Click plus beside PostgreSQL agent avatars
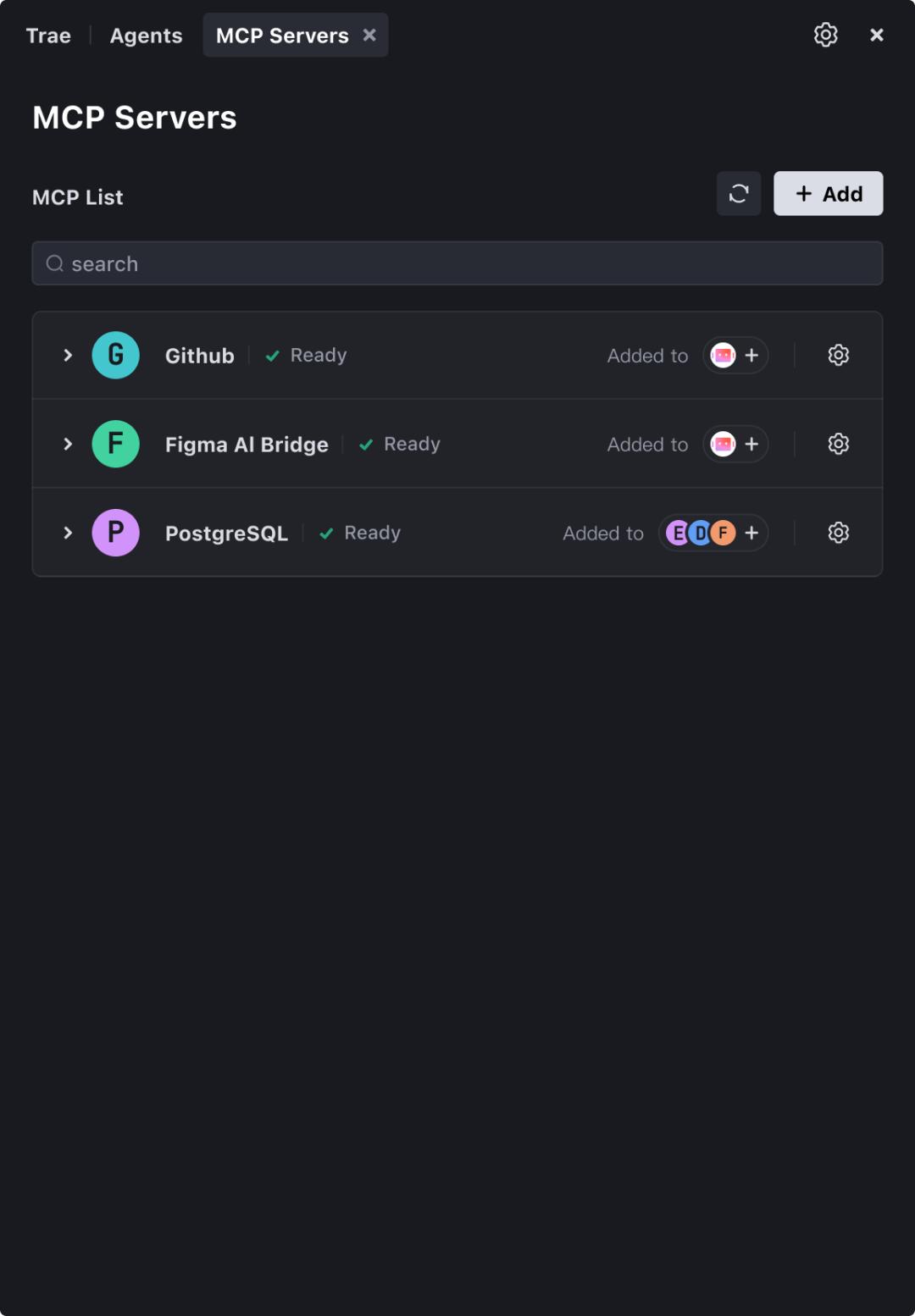This screenshot has height=1316, width=915. pyautogui.click(x=751, y=533)
